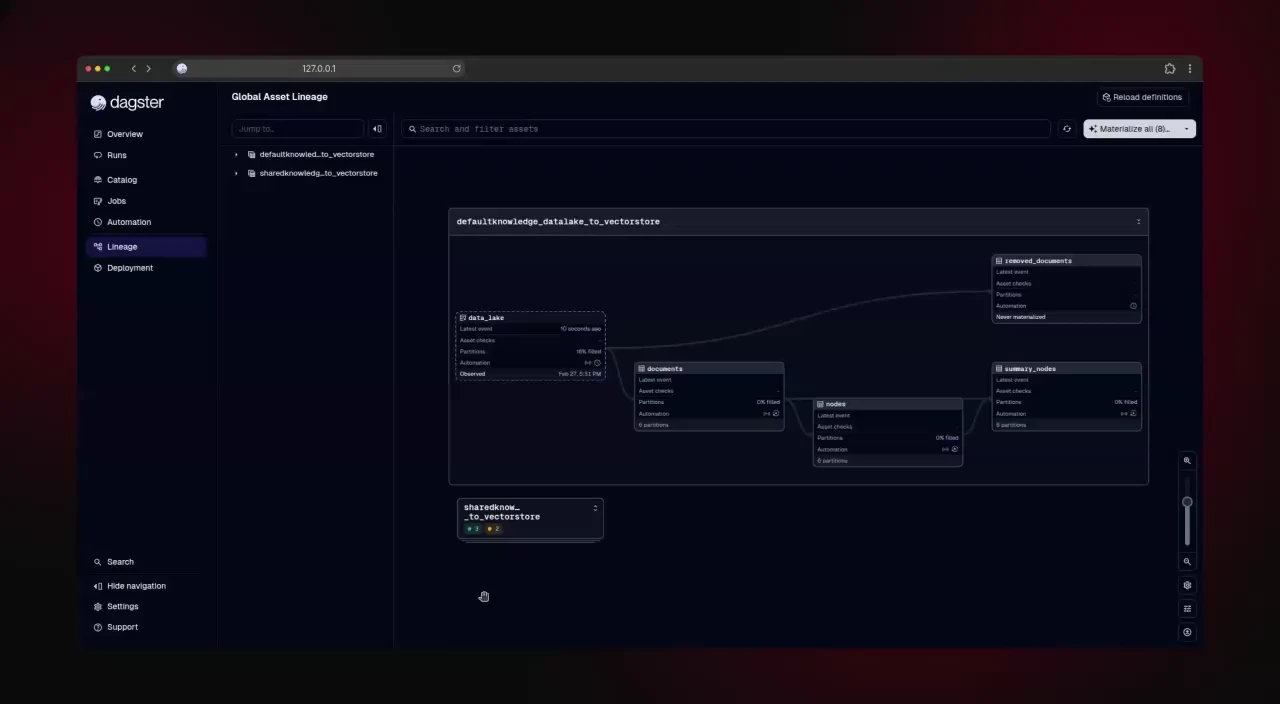Focus the Search and filter assets field
This screenshot has width=1280, height=704.
726,129
